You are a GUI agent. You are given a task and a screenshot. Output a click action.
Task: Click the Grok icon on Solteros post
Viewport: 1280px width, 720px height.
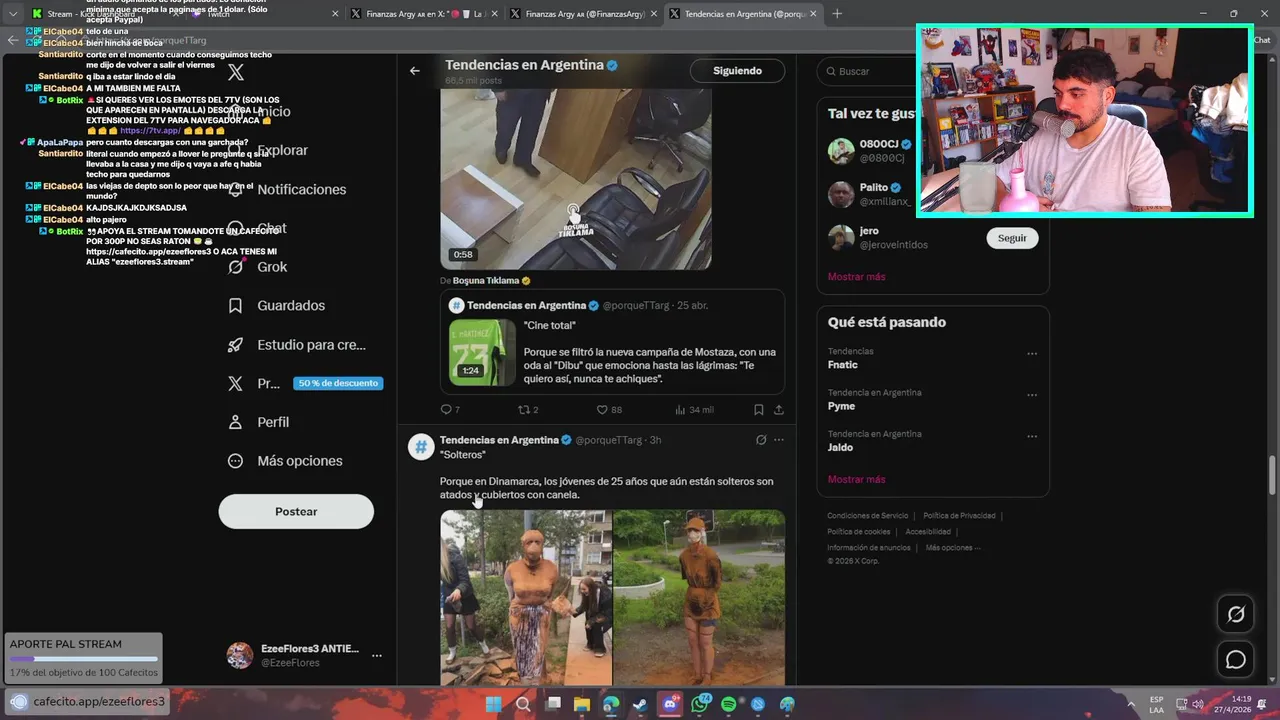(760, 440)
